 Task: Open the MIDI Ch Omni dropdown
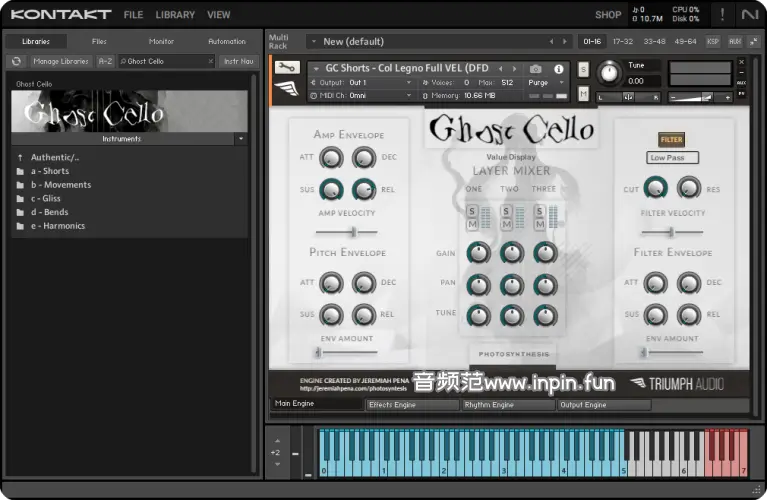[362, 95]
